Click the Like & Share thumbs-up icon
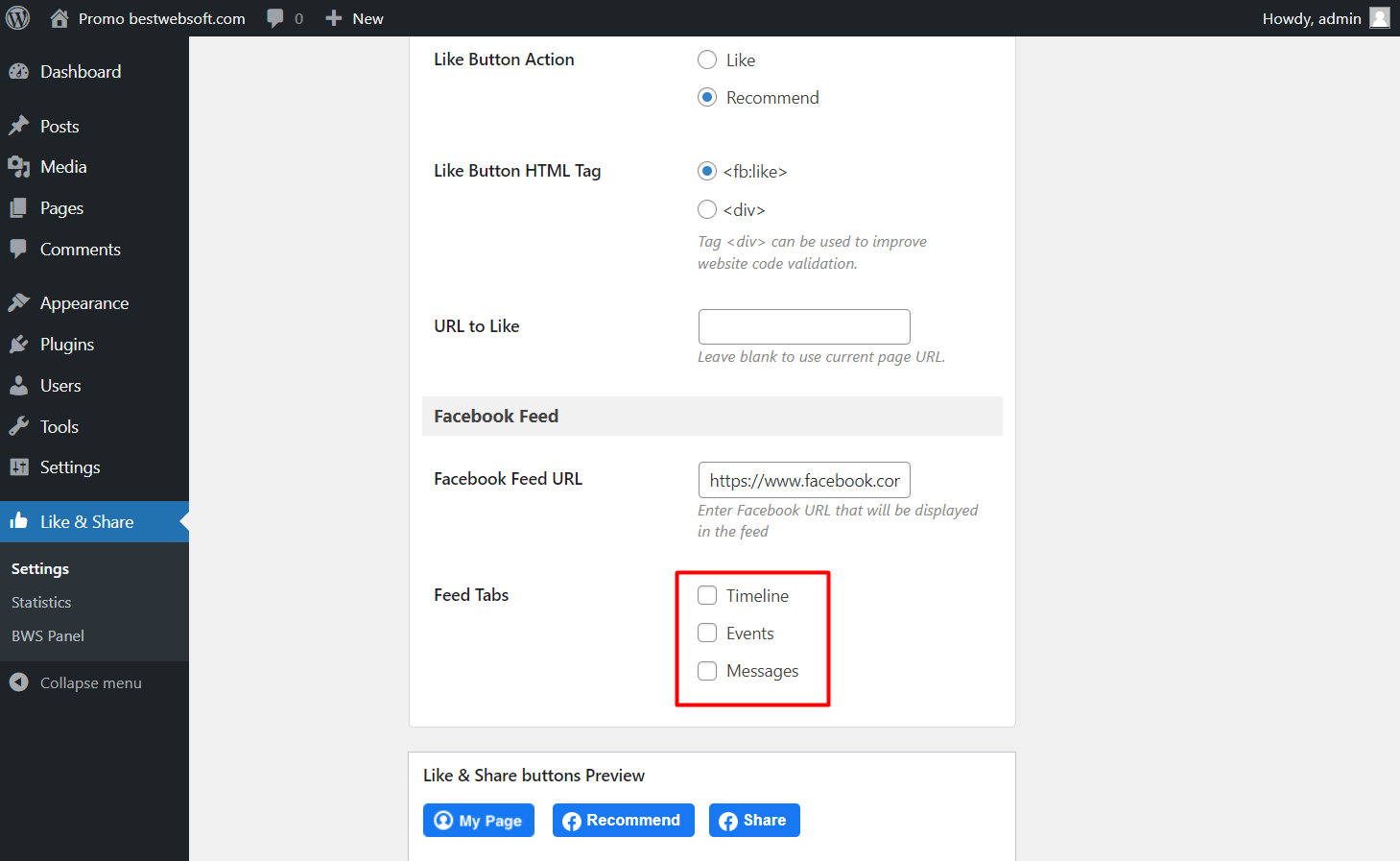This screenshot has height=861, width=1400. (19, 521)
